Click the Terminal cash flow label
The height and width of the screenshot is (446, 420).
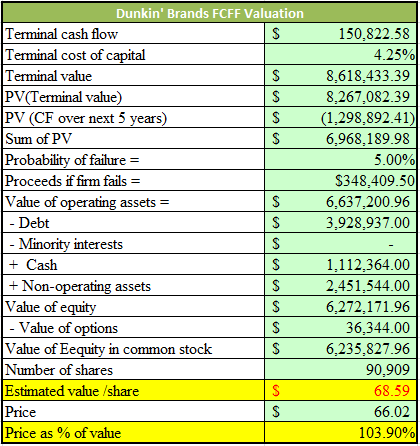pos(62,34)
